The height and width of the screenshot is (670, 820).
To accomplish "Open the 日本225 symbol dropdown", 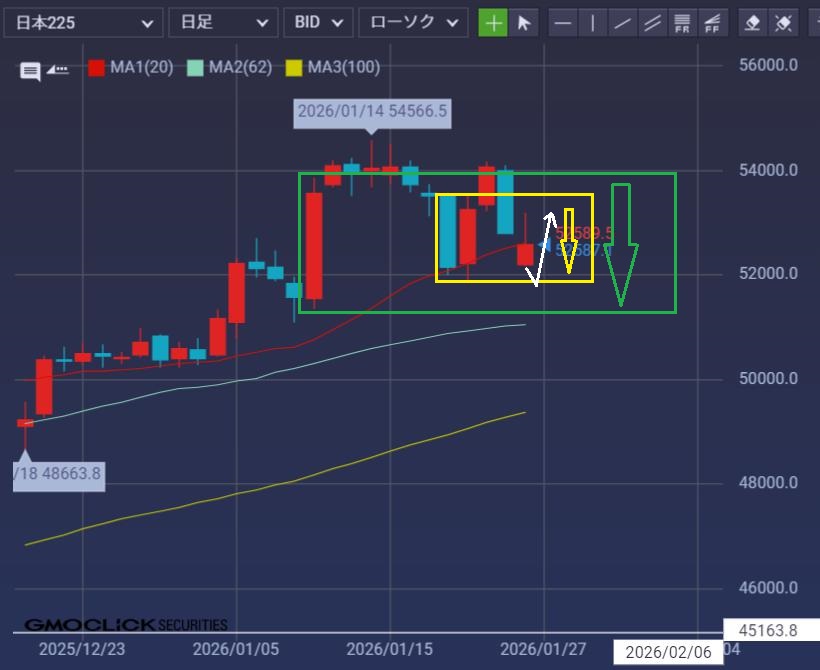I will tap(81, 22).
